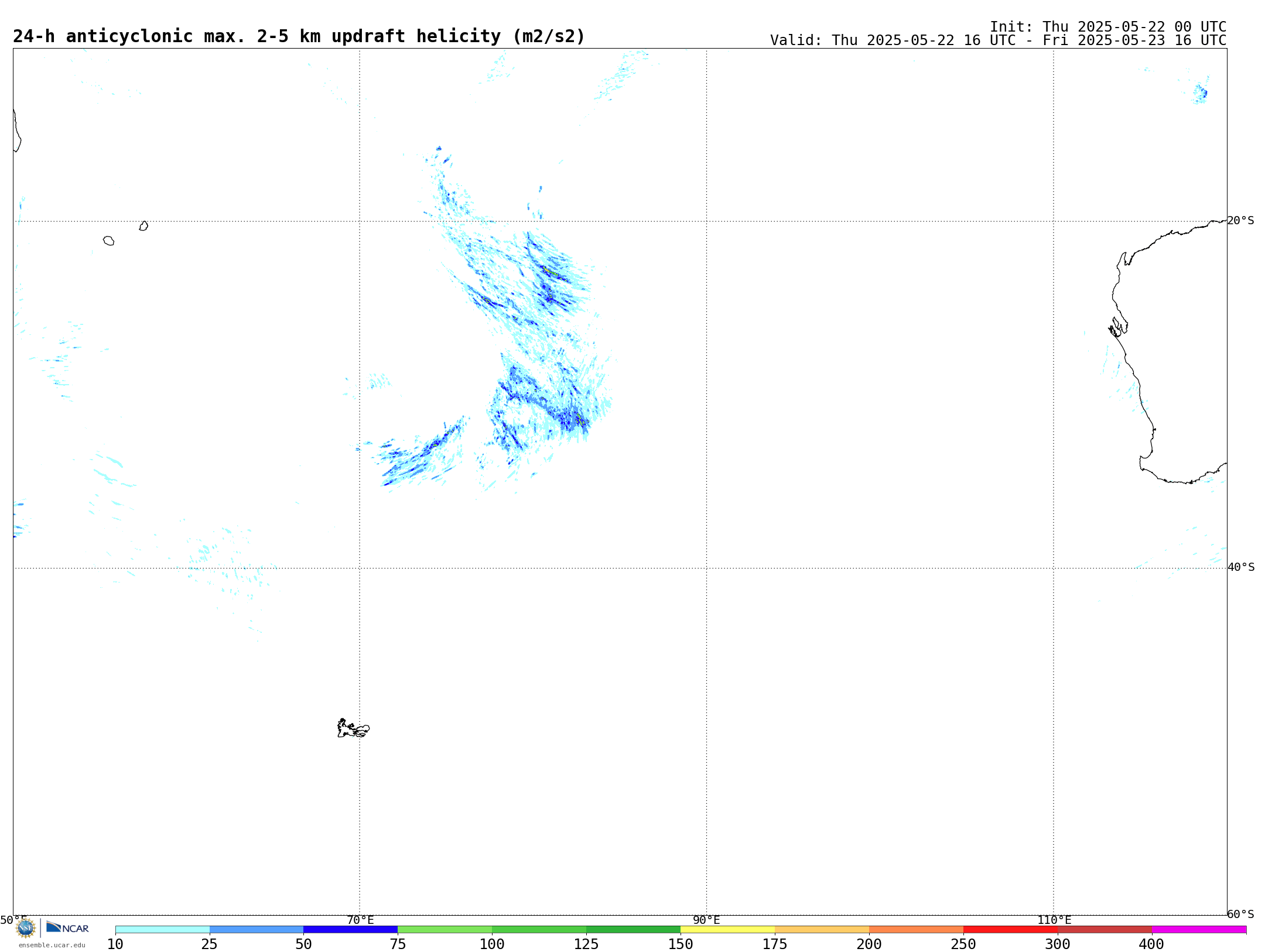Click the plot title about anticyclonic updraft helicity

[299, 36]
